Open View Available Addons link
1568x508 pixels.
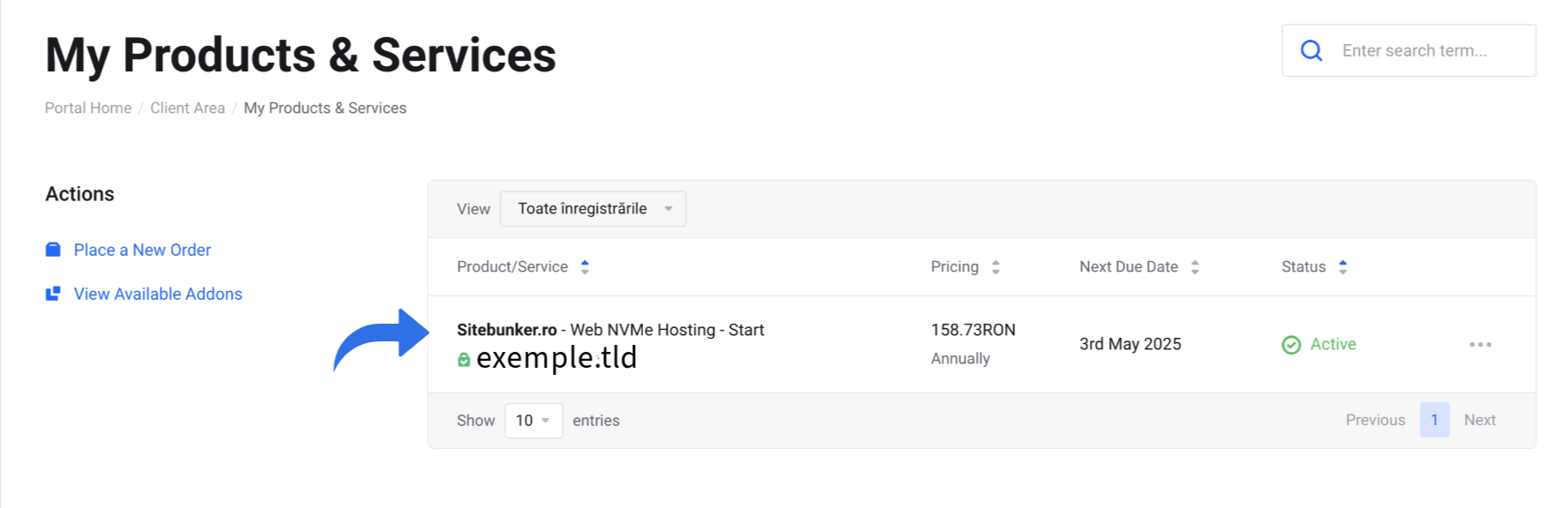point(158,294)
